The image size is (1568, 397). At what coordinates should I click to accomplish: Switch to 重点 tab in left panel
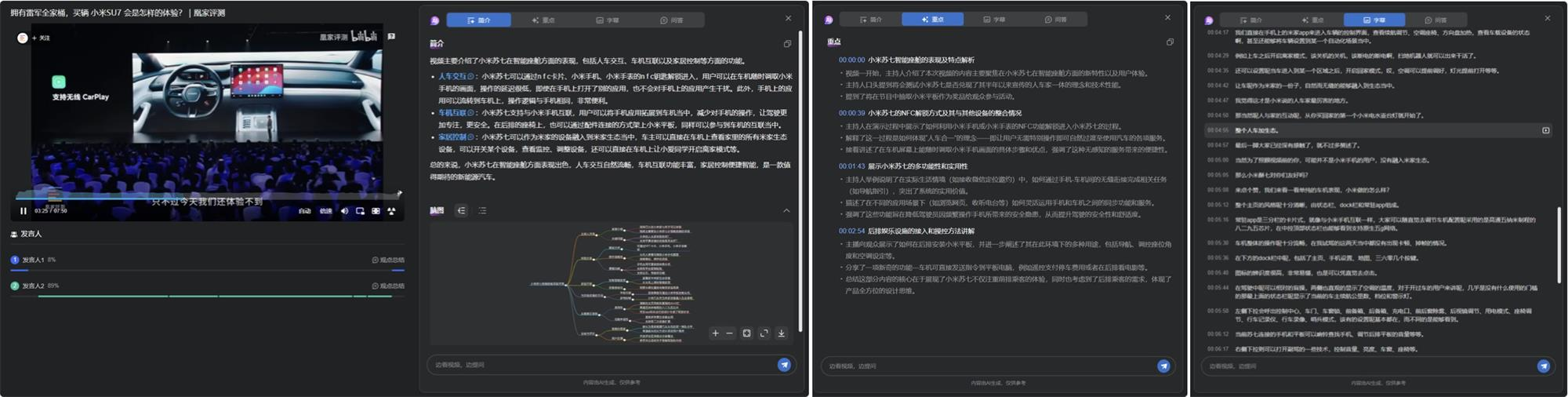[543, 20]
